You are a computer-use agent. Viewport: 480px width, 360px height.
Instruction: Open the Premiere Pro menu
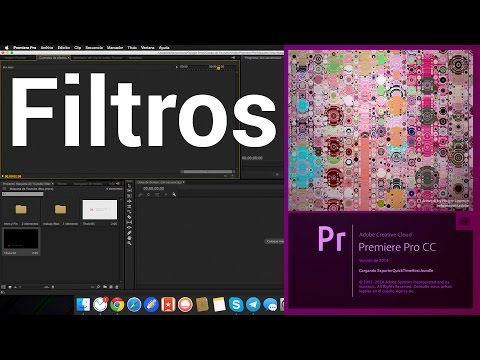coord(24,48)
